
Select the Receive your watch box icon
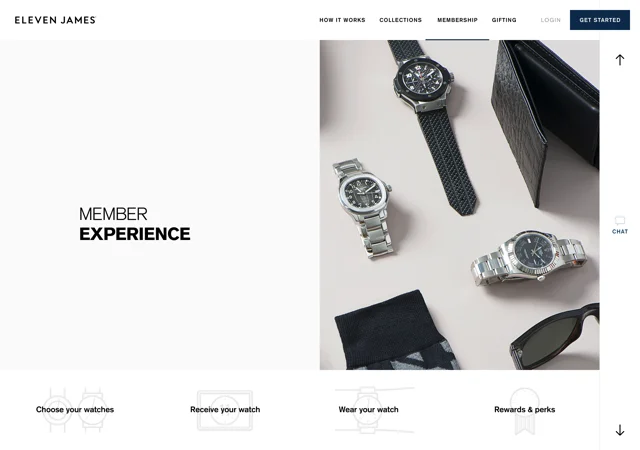coord(225,410)
